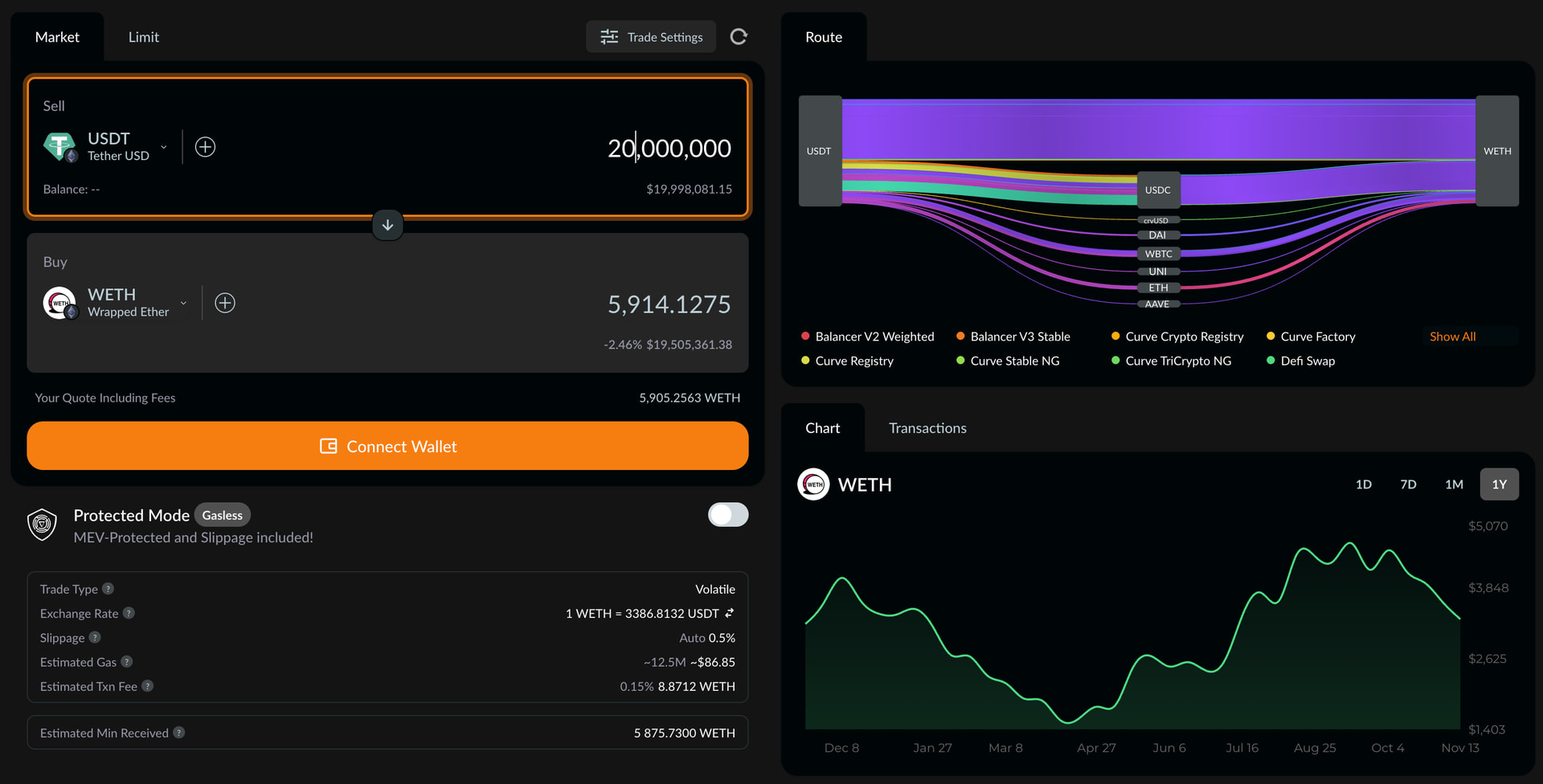Click the AAVE node in the route diagram
This screenshot has width=1543, height=784.
point(1158,304)
